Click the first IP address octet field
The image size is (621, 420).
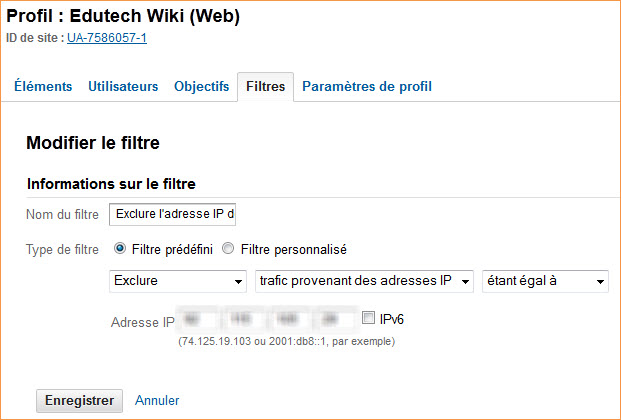tap(196, 319)
